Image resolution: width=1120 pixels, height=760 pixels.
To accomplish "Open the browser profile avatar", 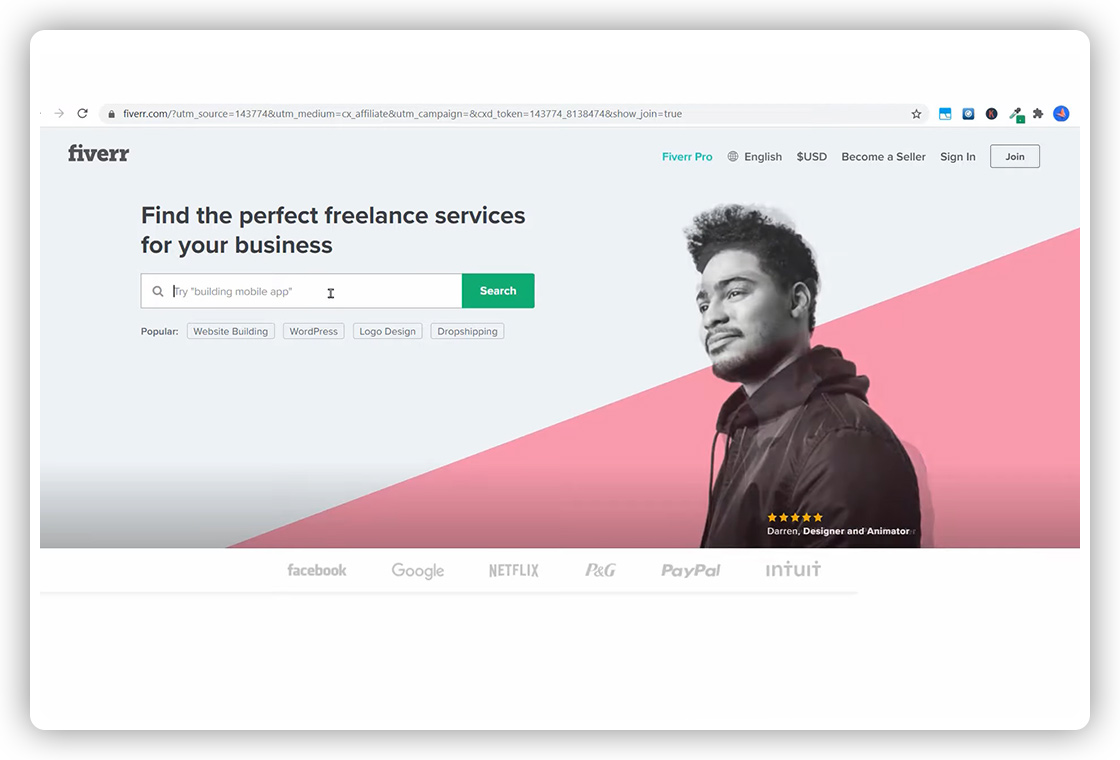I will tap(1061, 114).
